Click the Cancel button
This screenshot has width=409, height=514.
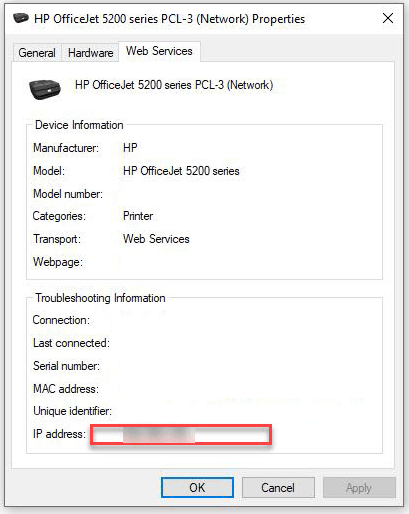tap(278, 488)
